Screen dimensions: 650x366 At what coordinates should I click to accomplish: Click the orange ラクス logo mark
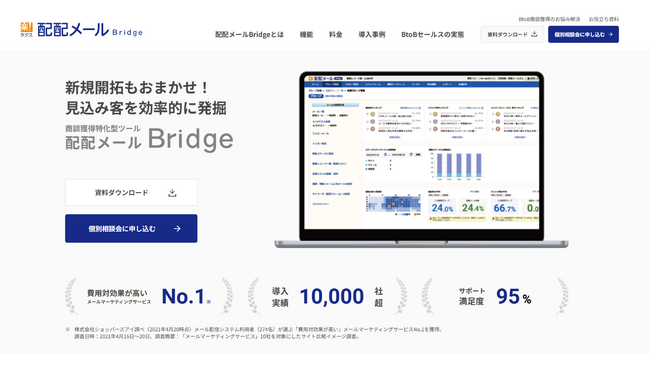26,29
